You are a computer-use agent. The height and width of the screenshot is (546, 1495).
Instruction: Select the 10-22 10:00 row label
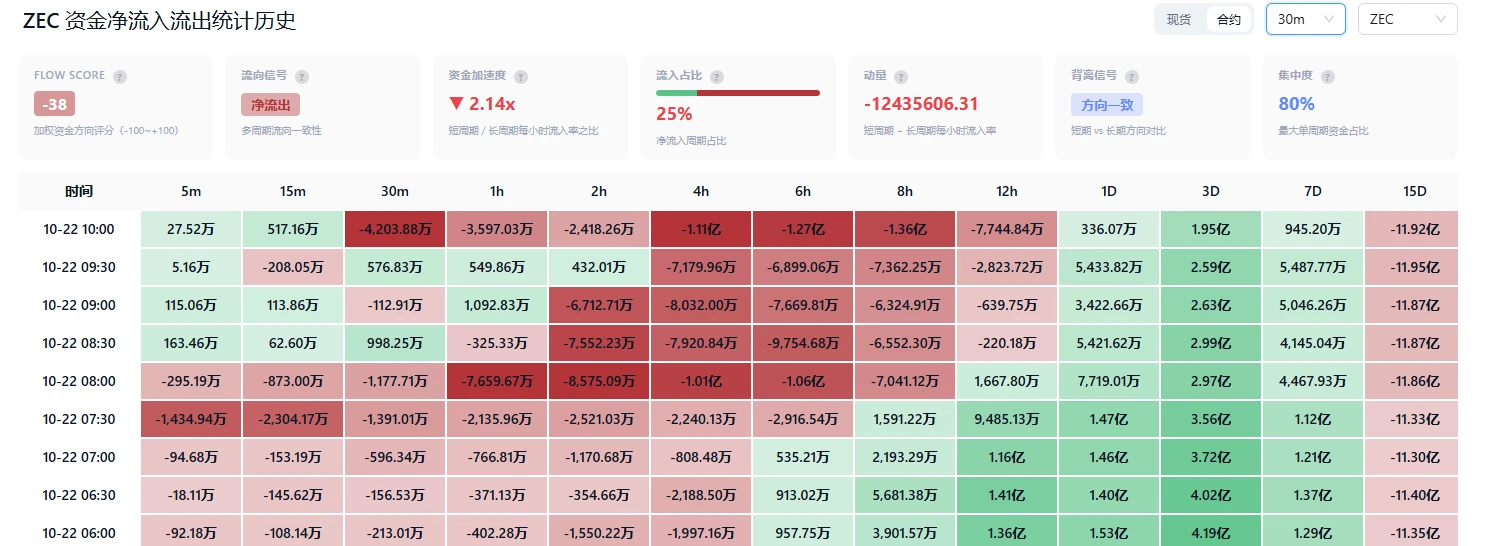79,229
